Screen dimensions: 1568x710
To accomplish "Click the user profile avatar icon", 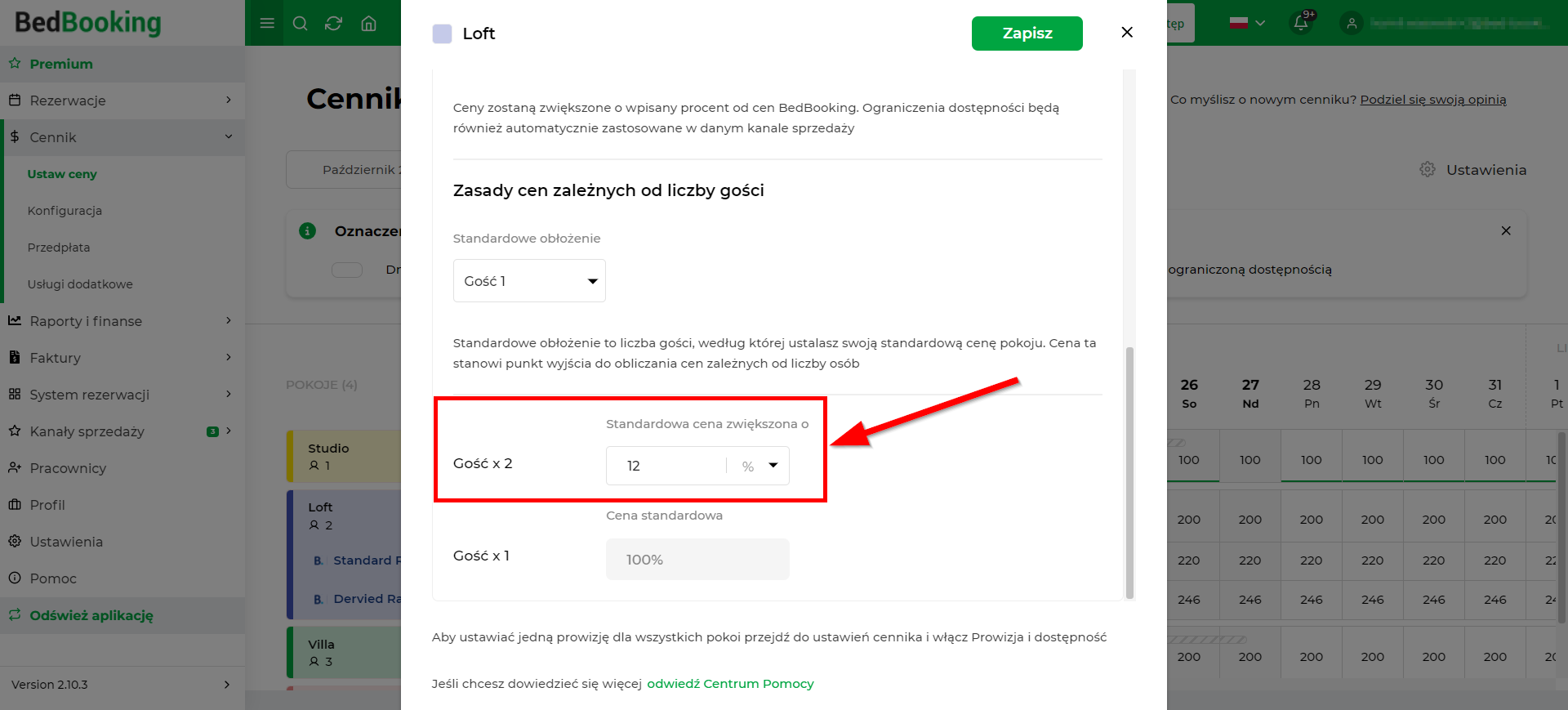I will click(x=1352, y=23).
